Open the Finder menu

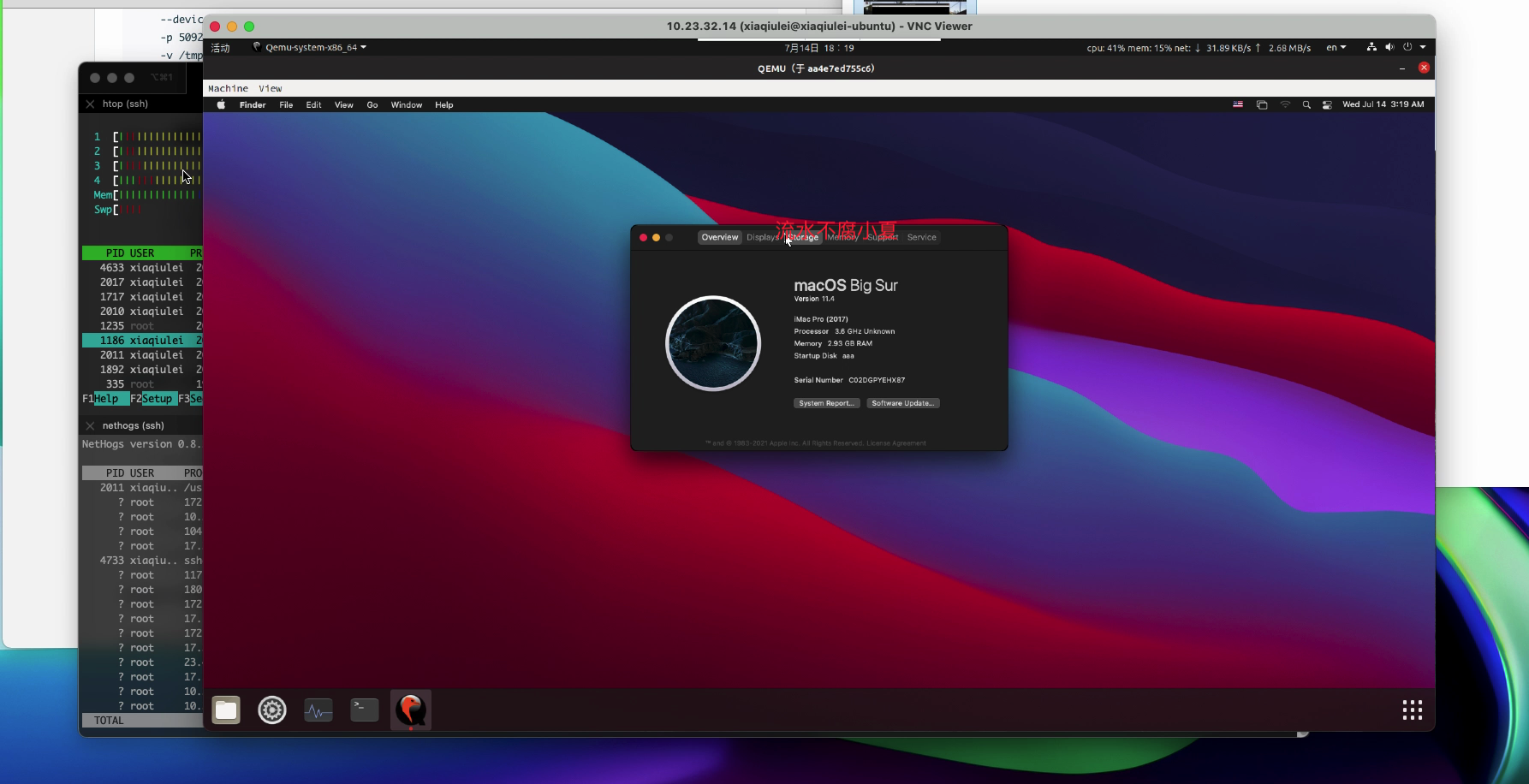[253, 104]
